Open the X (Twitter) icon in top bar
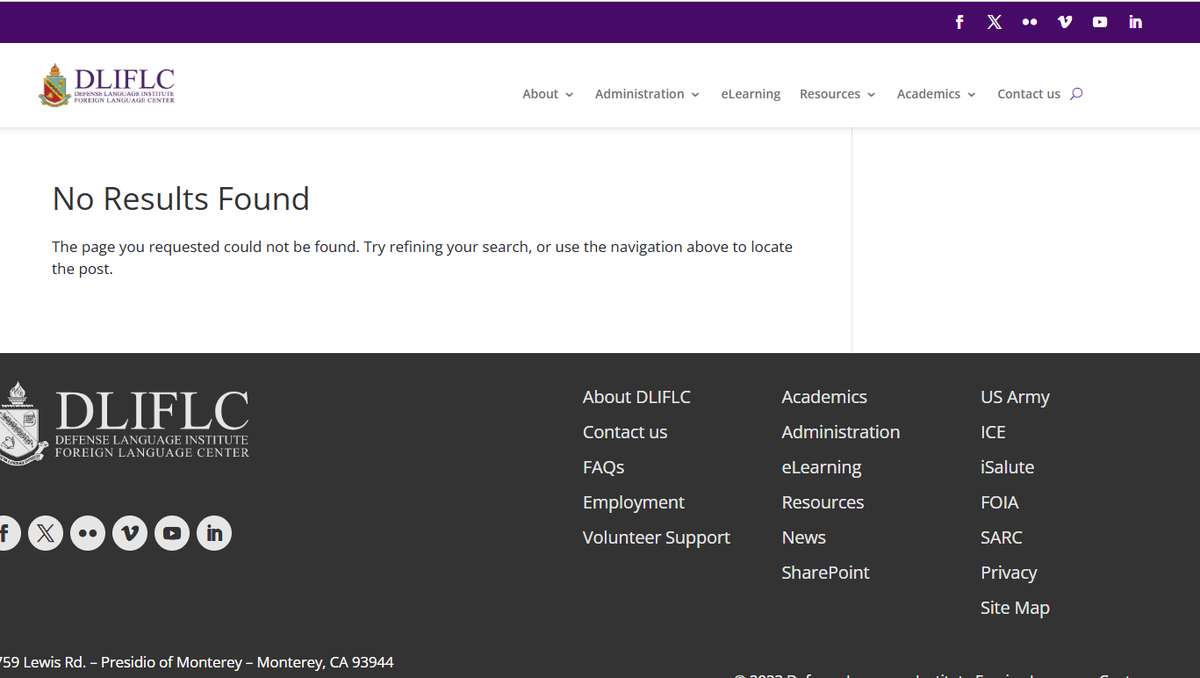 pos(994,22)
